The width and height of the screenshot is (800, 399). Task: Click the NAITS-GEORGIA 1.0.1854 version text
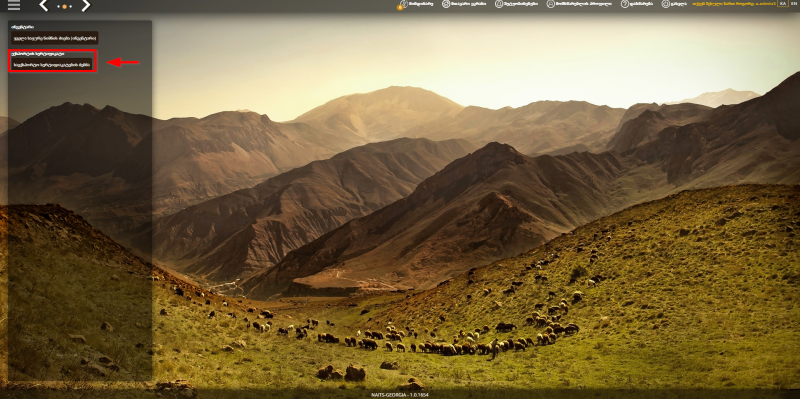(400, 395)
